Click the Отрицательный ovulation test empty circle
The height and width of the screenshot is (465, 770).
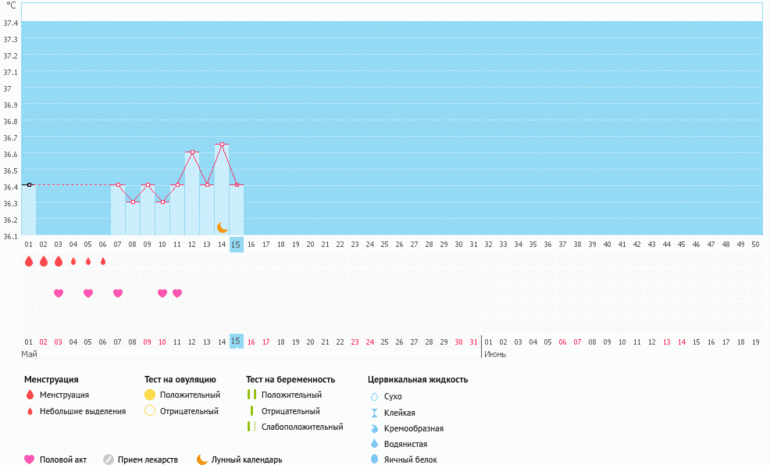(150, 411)
